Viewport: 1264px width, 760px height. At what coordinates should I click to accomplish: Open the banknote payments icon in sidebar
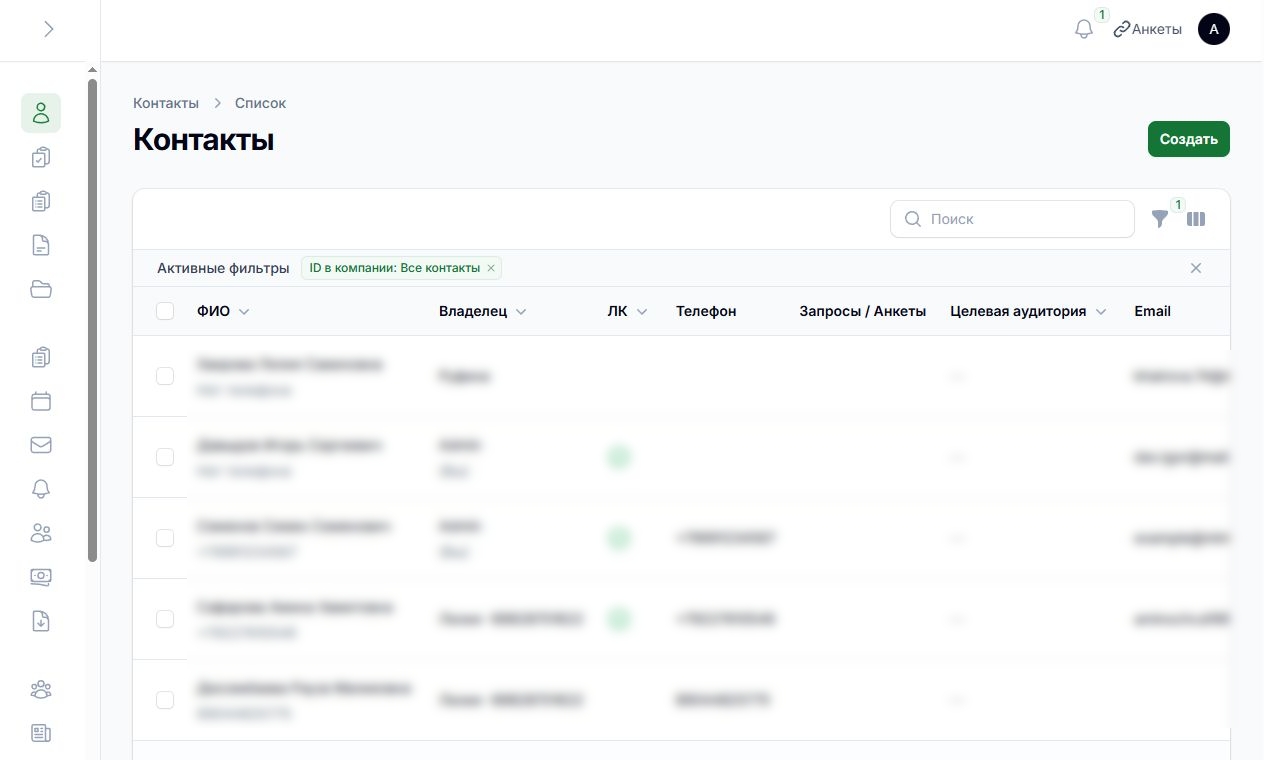point(41,577)
